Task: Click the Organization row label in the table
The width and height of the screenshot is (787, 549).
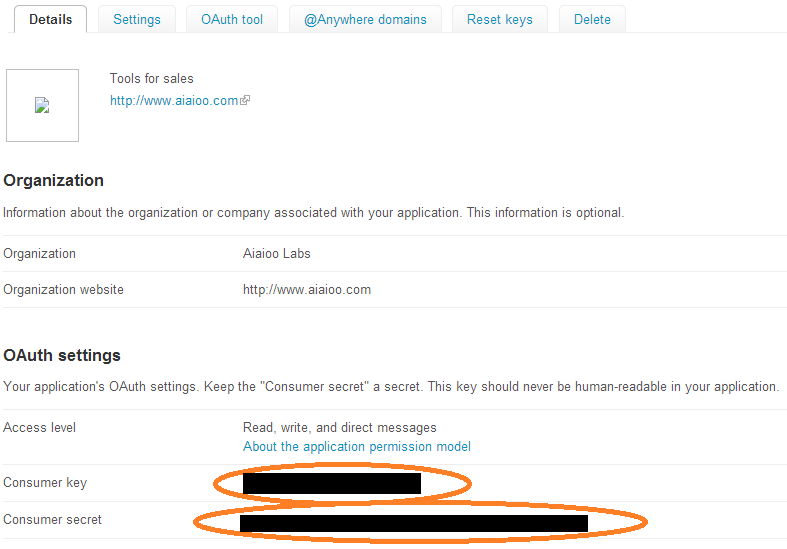Action: point(40,254)
